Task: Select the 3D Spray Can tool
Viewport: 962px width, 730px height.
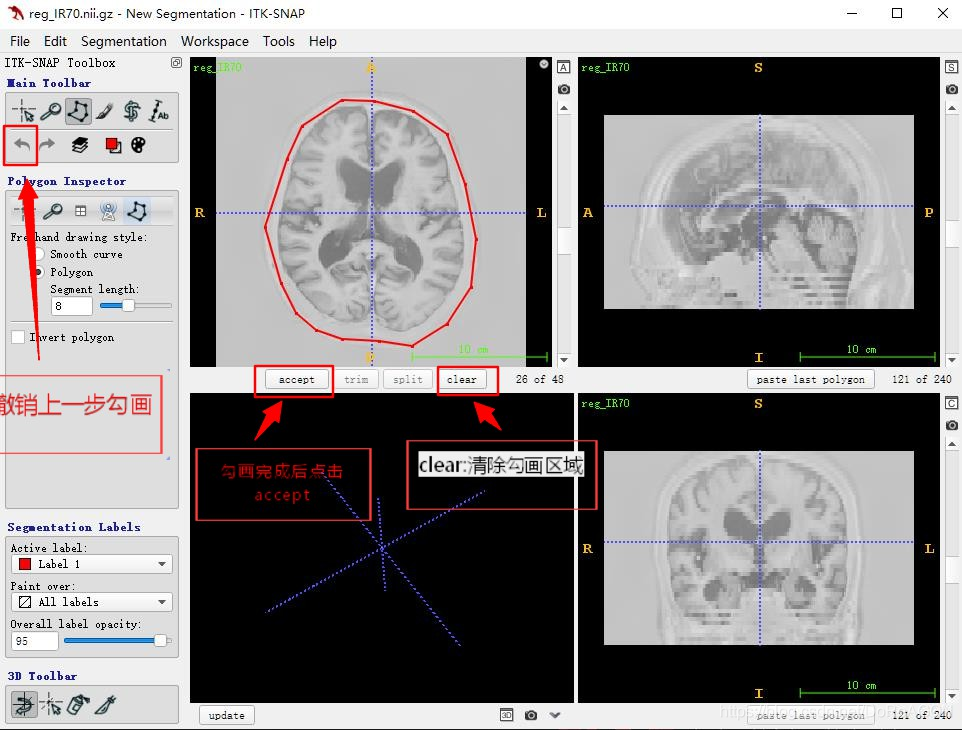Action: [x=78, y=704]
